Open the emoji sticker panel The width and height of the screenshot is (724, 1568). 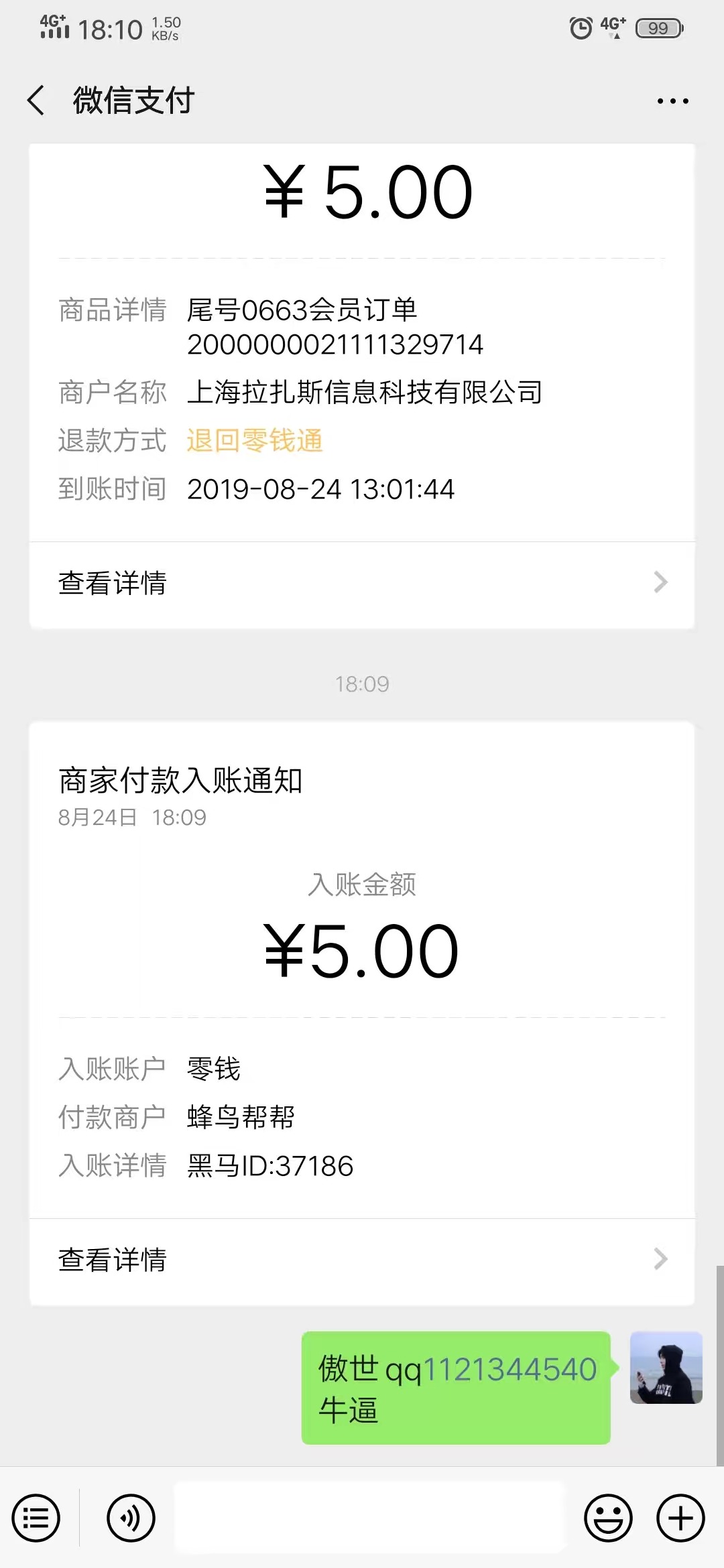608,1518
